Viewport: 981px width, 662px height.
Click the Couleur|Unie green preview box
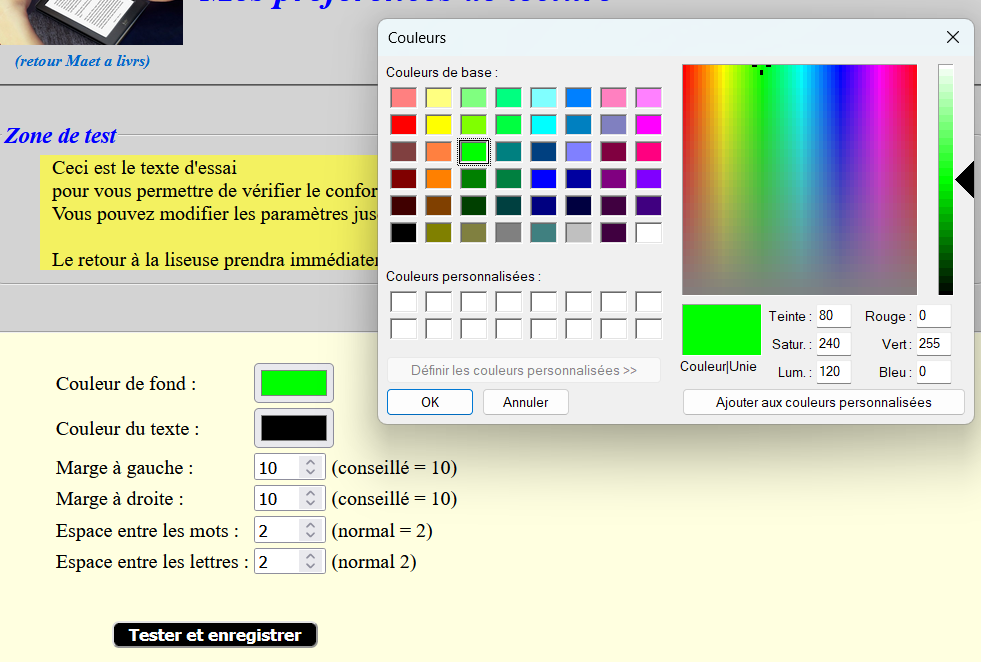721,330
